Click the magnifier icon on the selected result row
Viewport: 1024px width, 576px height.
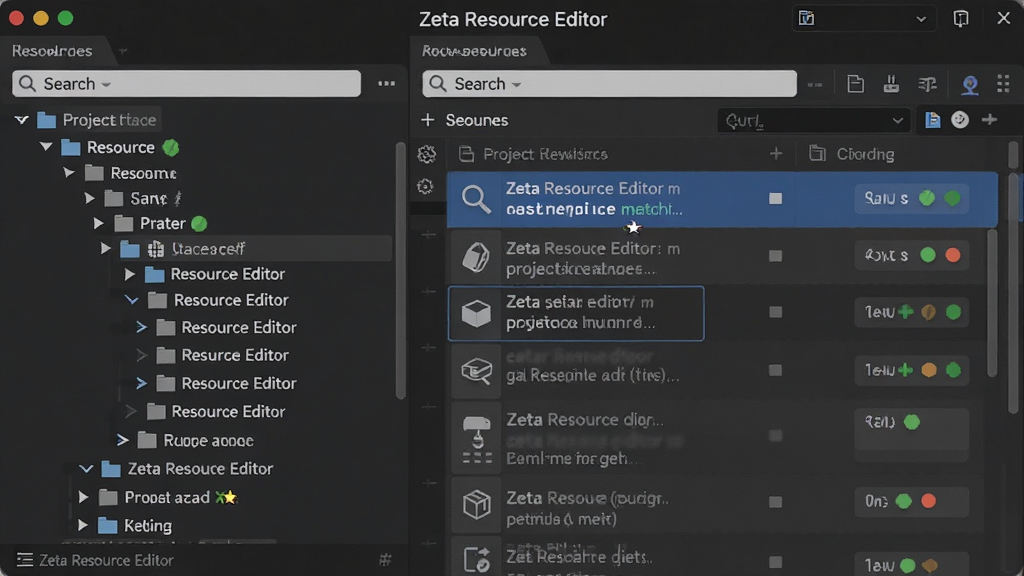(x=476, y=199)
